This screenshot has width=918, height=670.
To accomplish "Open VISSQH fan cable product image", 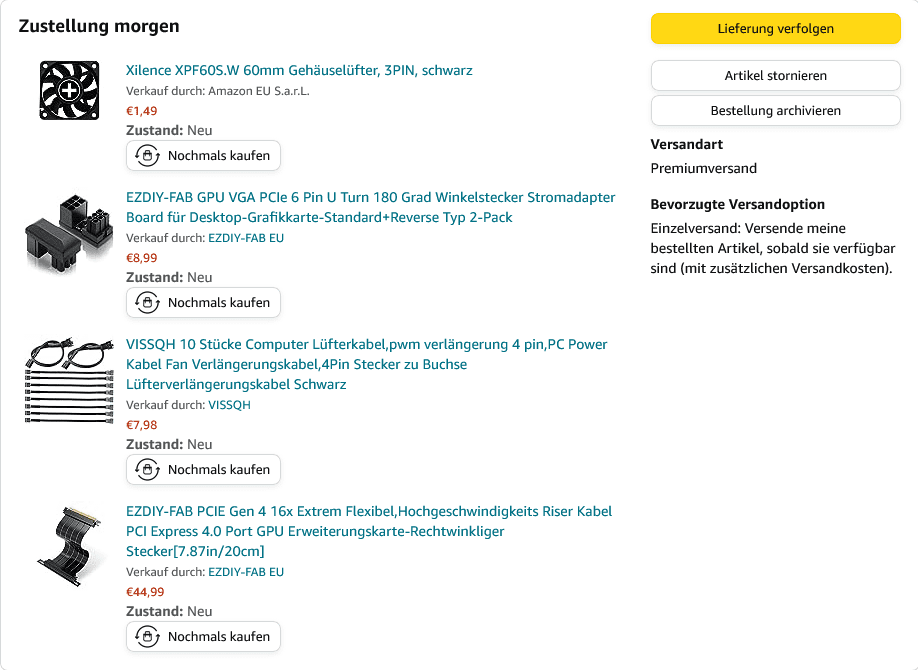I will [x=69, y=380].
